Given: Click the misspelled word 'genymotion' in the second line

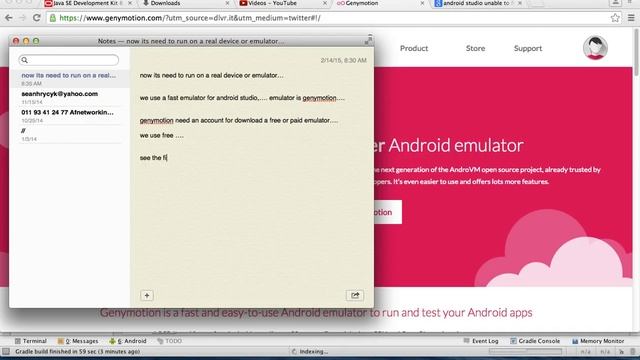Looking at the screenshot, I should (x=319, y=98).
